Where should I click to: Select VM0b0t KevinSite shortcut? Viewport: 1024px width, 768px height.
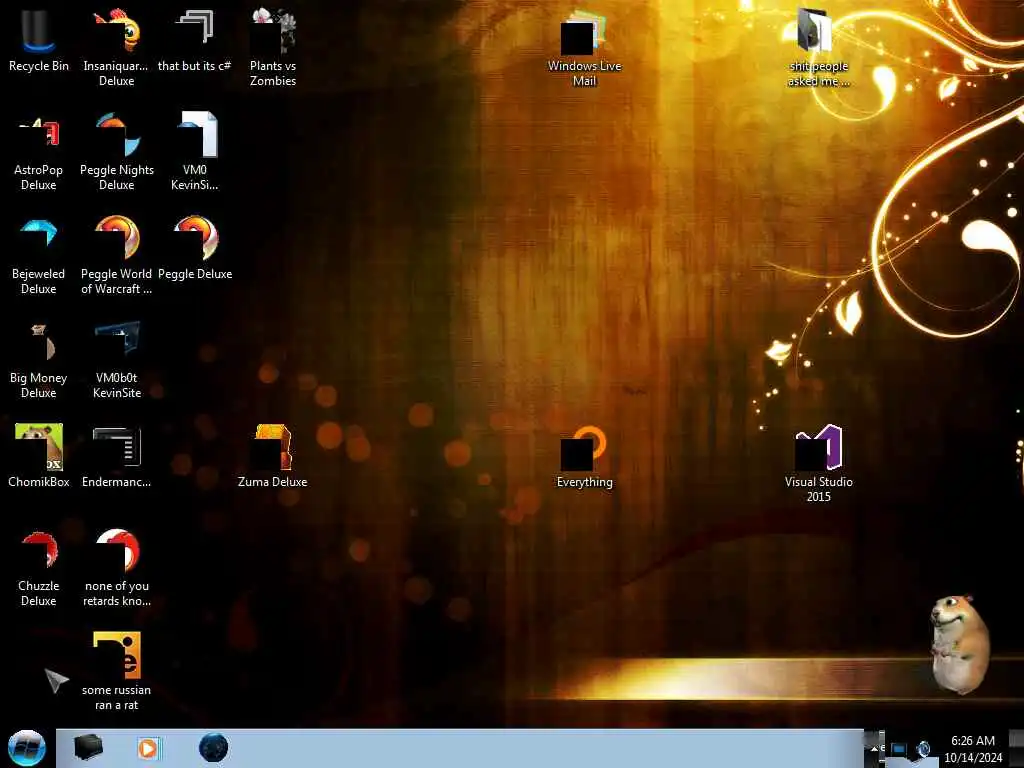pos(116,360)
